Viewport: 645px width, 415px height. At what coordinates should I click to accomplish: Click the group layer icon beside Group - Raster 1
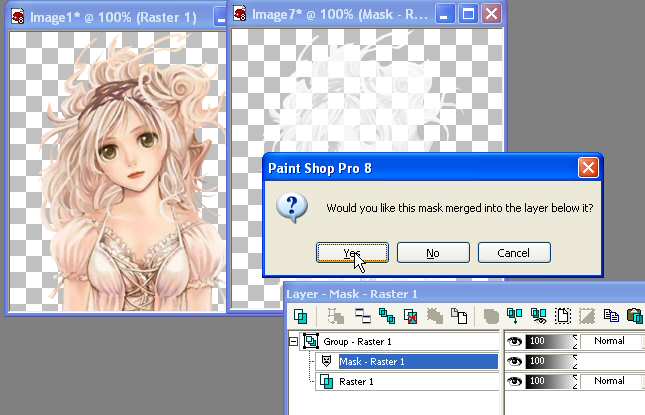[311, 341]
